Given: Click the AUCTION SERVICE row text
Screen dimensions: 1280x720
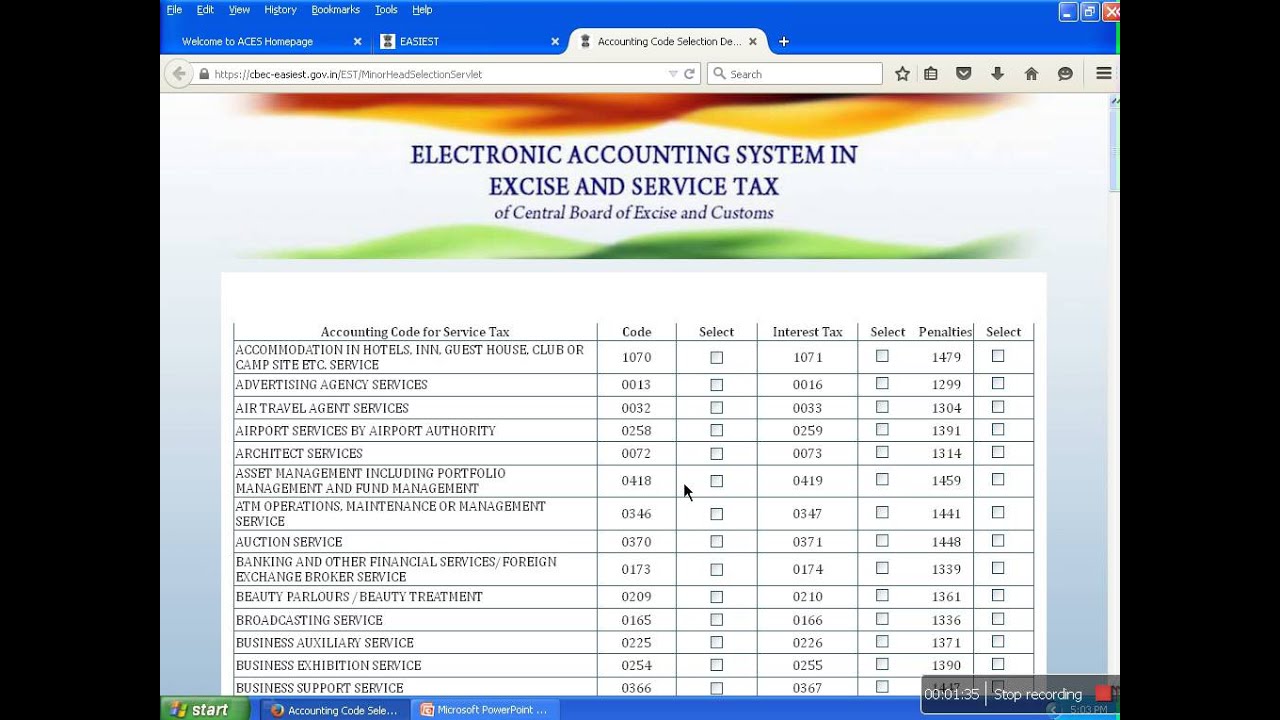Looking at the screenshot, I should pyautogui.click(x=289, y=542).
